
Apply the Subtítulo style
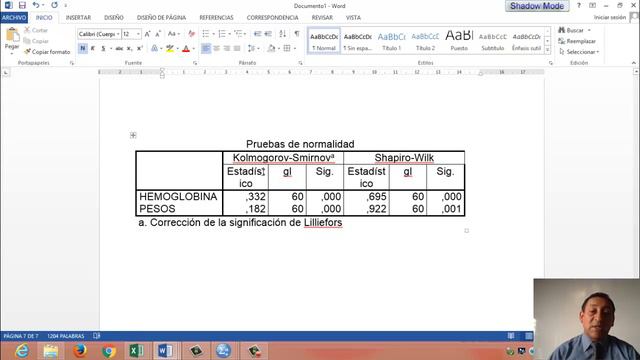pos(493,41)
